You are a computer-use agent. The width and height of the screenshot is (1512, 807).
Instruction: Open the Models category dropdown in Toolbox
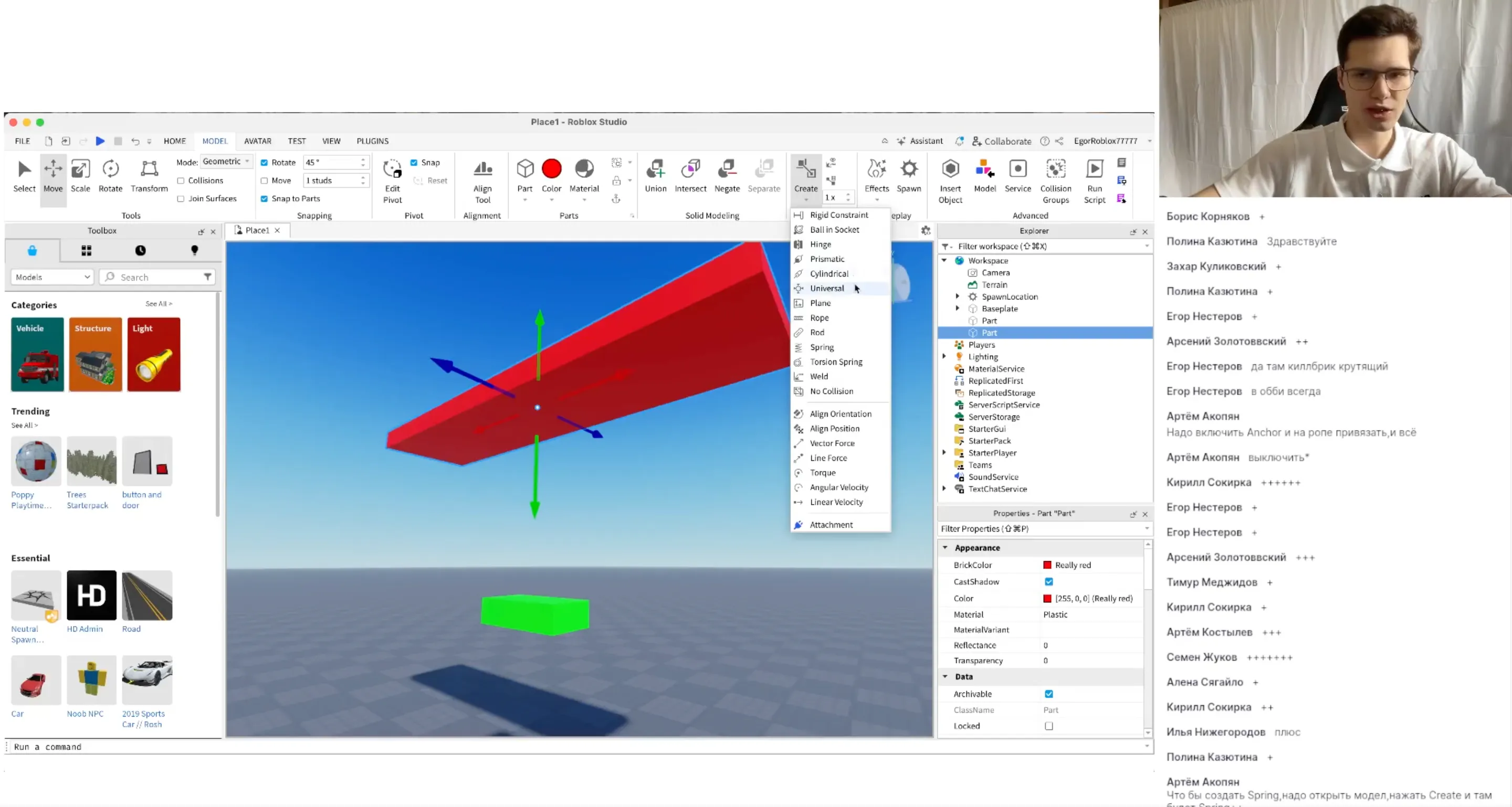52,277
